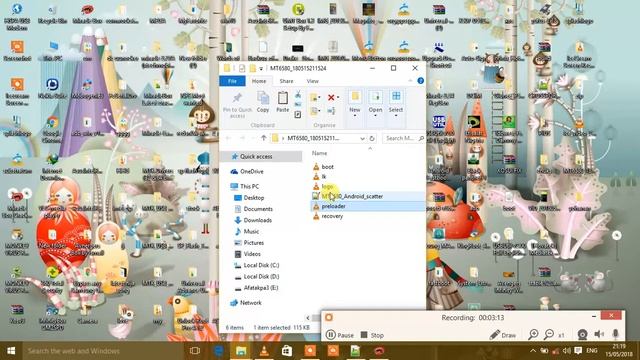Show hidden system tray icons chevron
This screenshot has height=360, width=640.
click(x=533, y=351)
